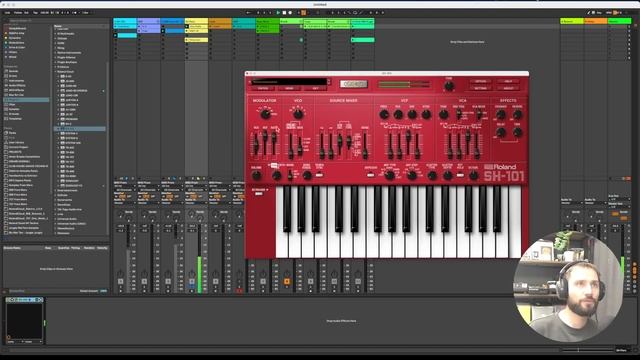Click the delay Time knob in Effects

pos(517,133)
